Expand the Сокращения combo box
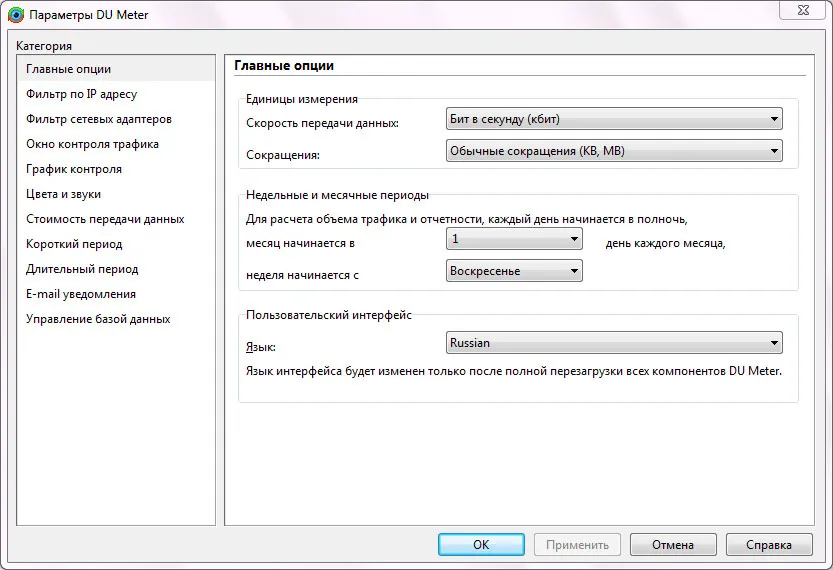833x570 pixels. pos(614,151)
